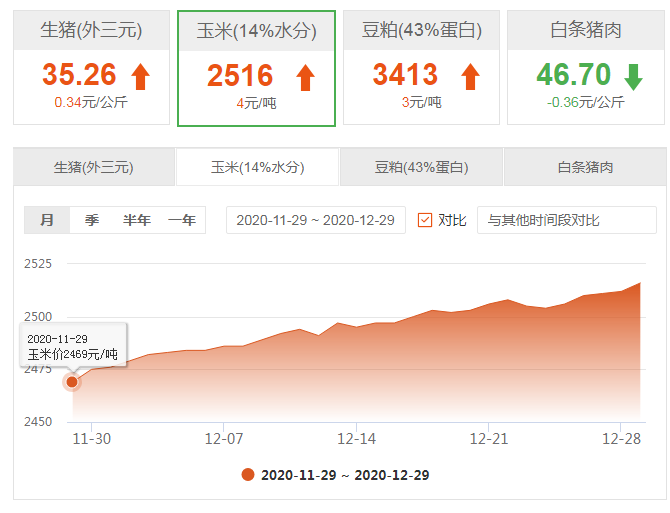Screen dimensions: 670x513
Task: Switch to the 生猪(外三元) chart tab
Action: point(94,167)
